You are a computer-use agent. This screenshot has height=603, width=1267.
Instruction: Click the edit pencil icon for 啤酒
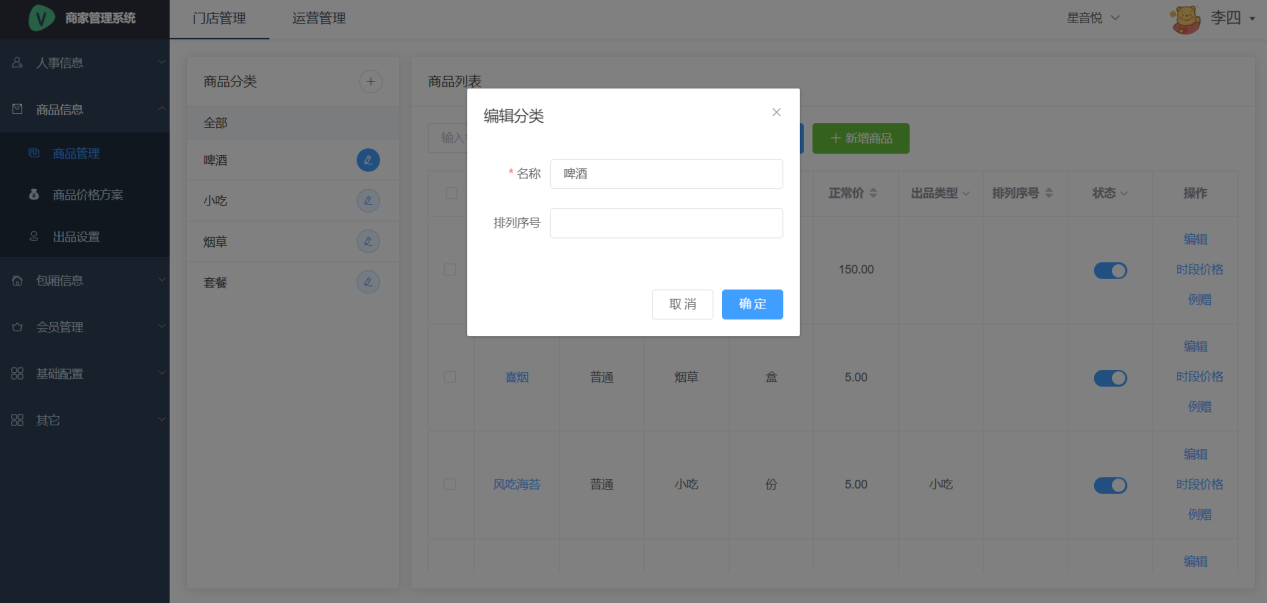(368, 160)
